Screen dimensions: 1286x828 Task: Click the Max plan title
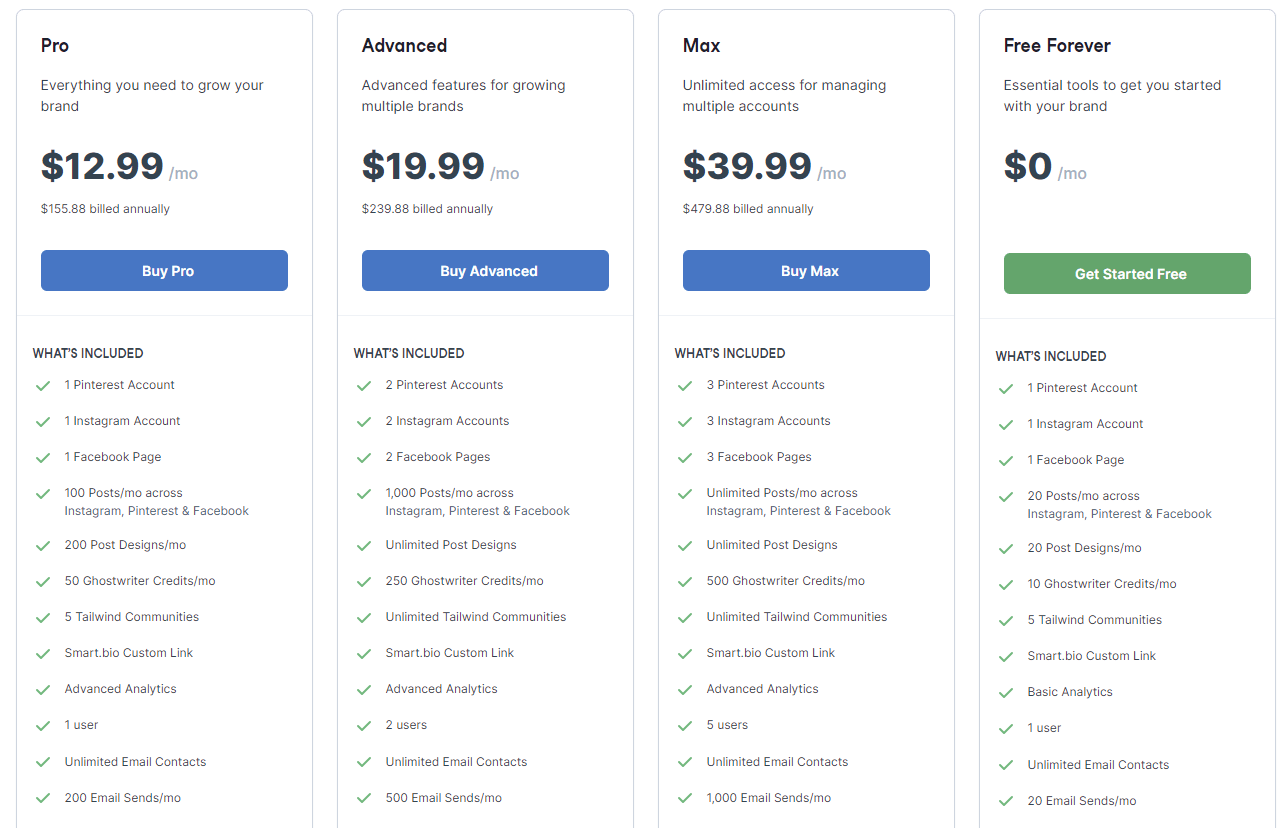[701, 46]
